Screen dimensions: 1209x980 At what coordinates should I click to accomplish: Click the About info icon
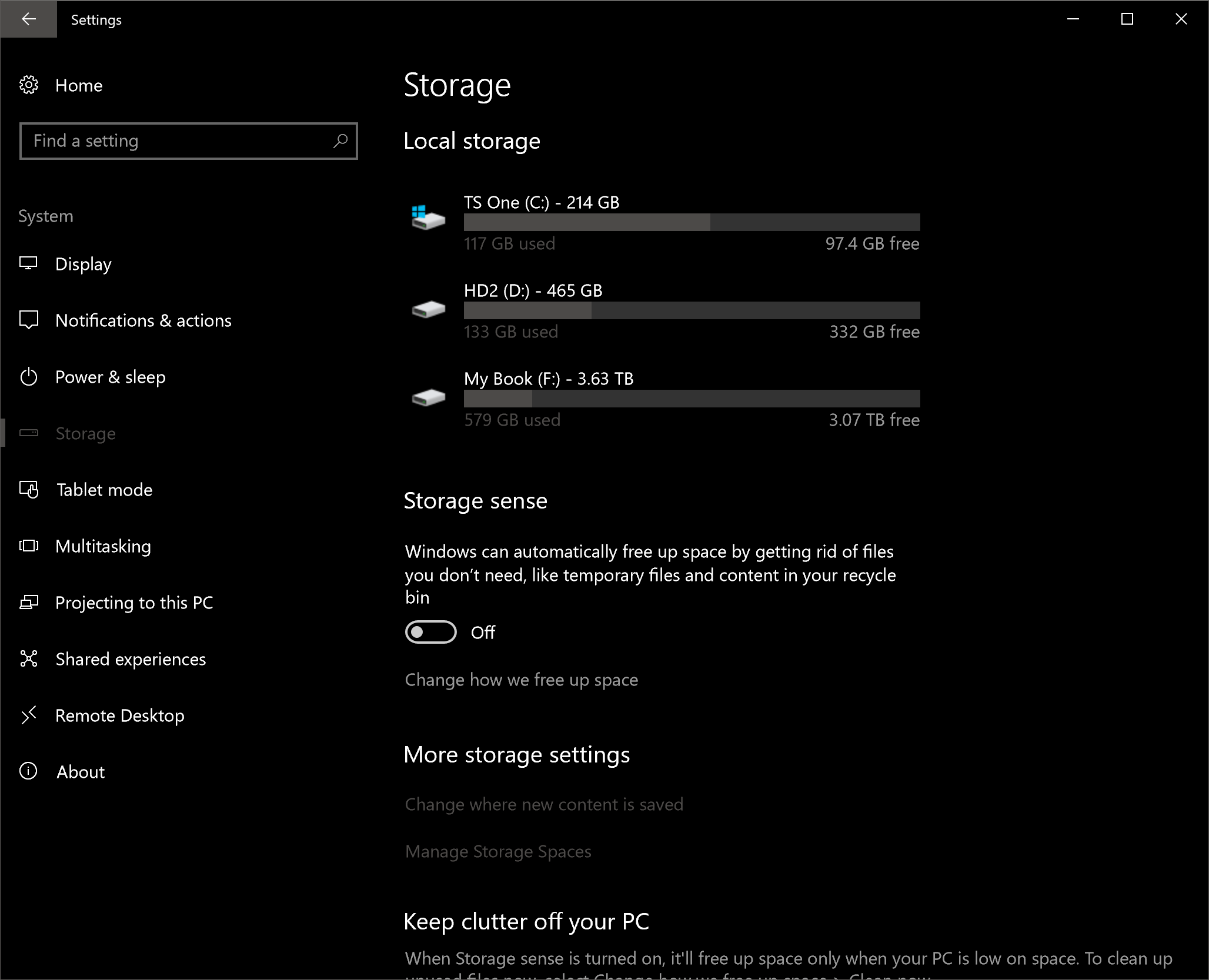tap(28, 771)
